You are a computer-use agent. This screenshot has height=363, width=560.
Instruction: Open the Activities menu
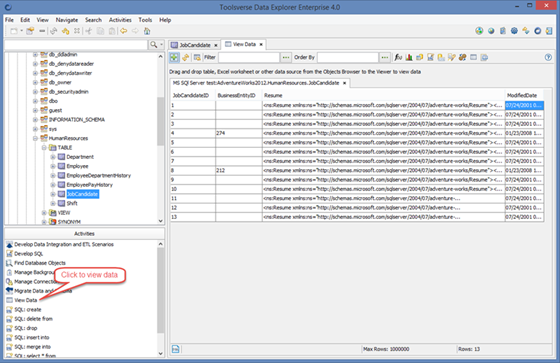click(x=120, y=20)
